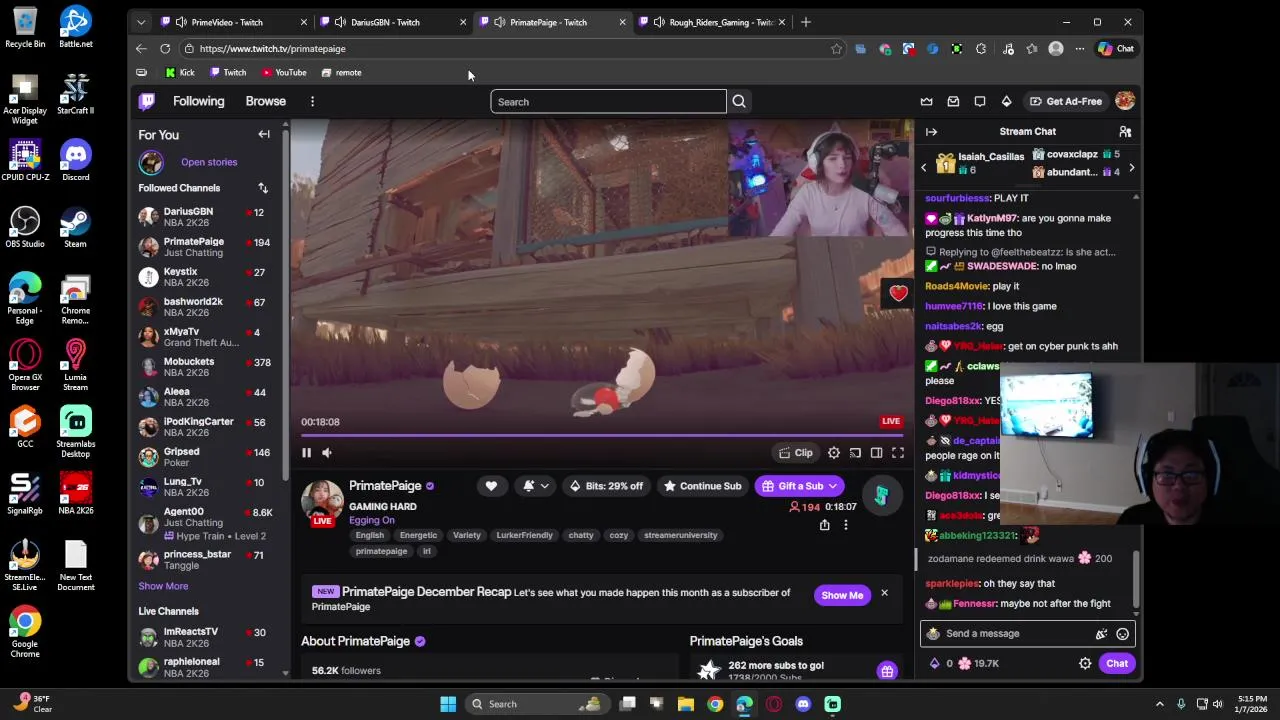The image size is (1280, 720).
Task: Open the Twitch home logo
Action: pyautogui.click(x=147, y=101)
